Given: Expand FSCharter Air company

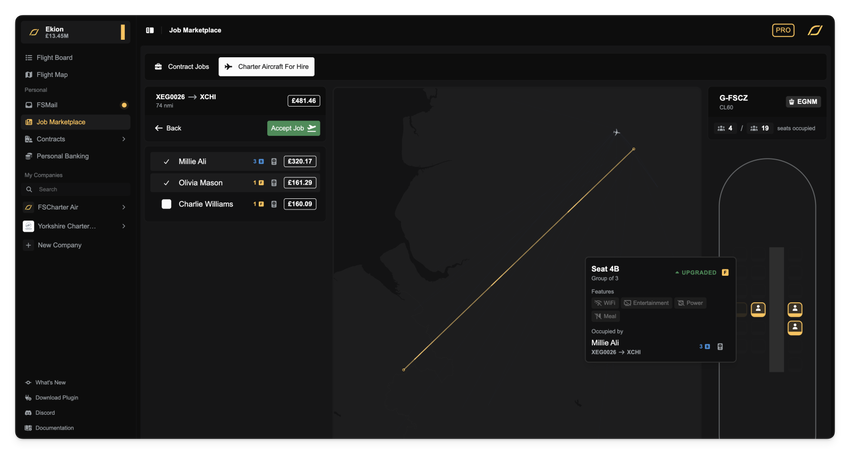Looking at the screenshot, I should (x=123, y=207).
